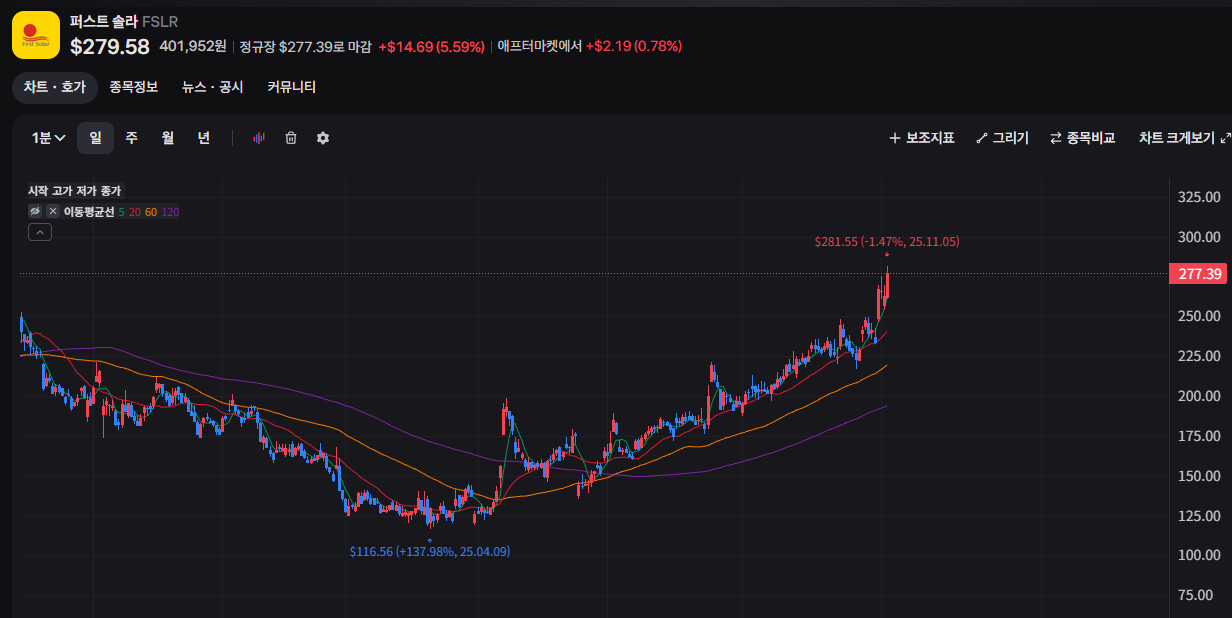
Task: Collapse the indicator legend with the chevron button
Action: (40, 232)
